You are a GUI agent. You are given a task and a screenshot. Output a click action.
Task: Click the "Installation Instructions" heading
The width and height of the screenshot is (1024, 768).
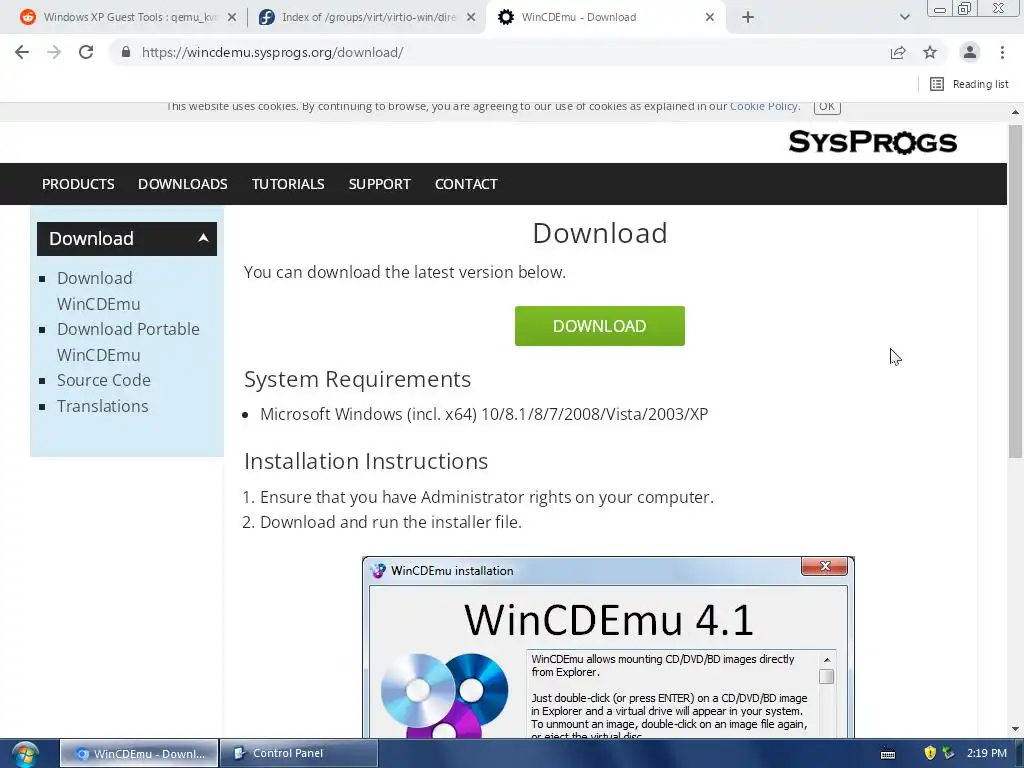click(x=366, y=461)
